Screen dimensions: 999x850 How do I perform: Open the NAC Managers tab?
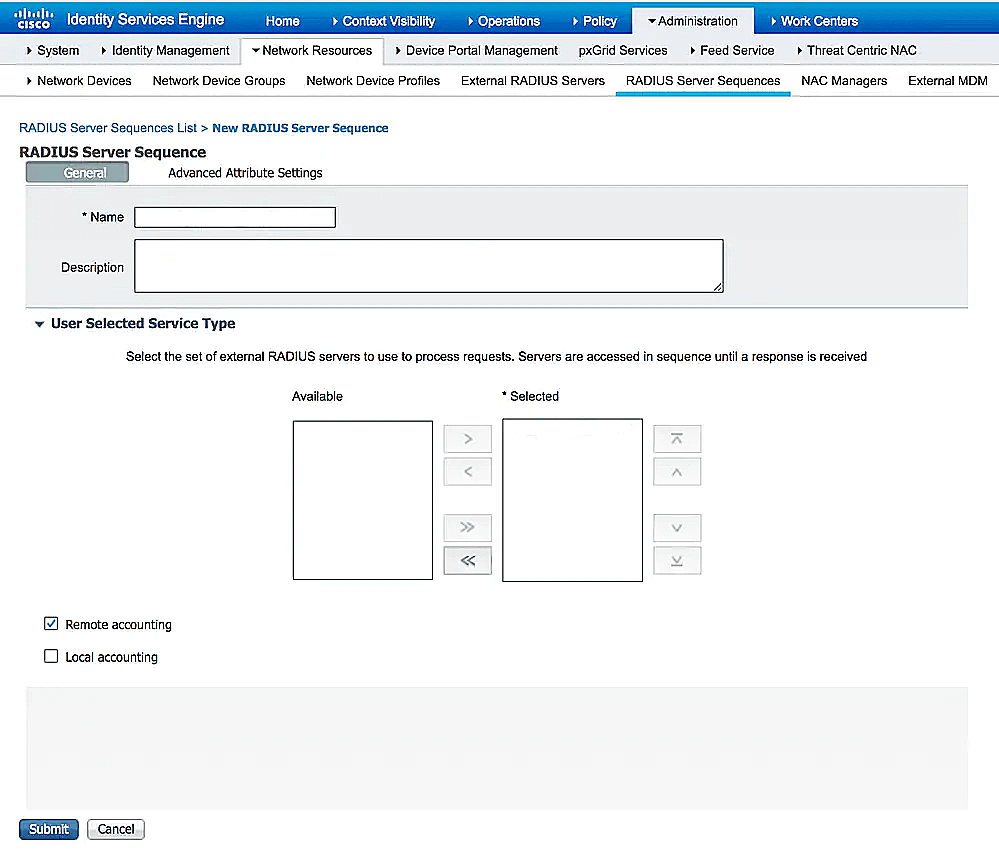click(x=844, y=81)
